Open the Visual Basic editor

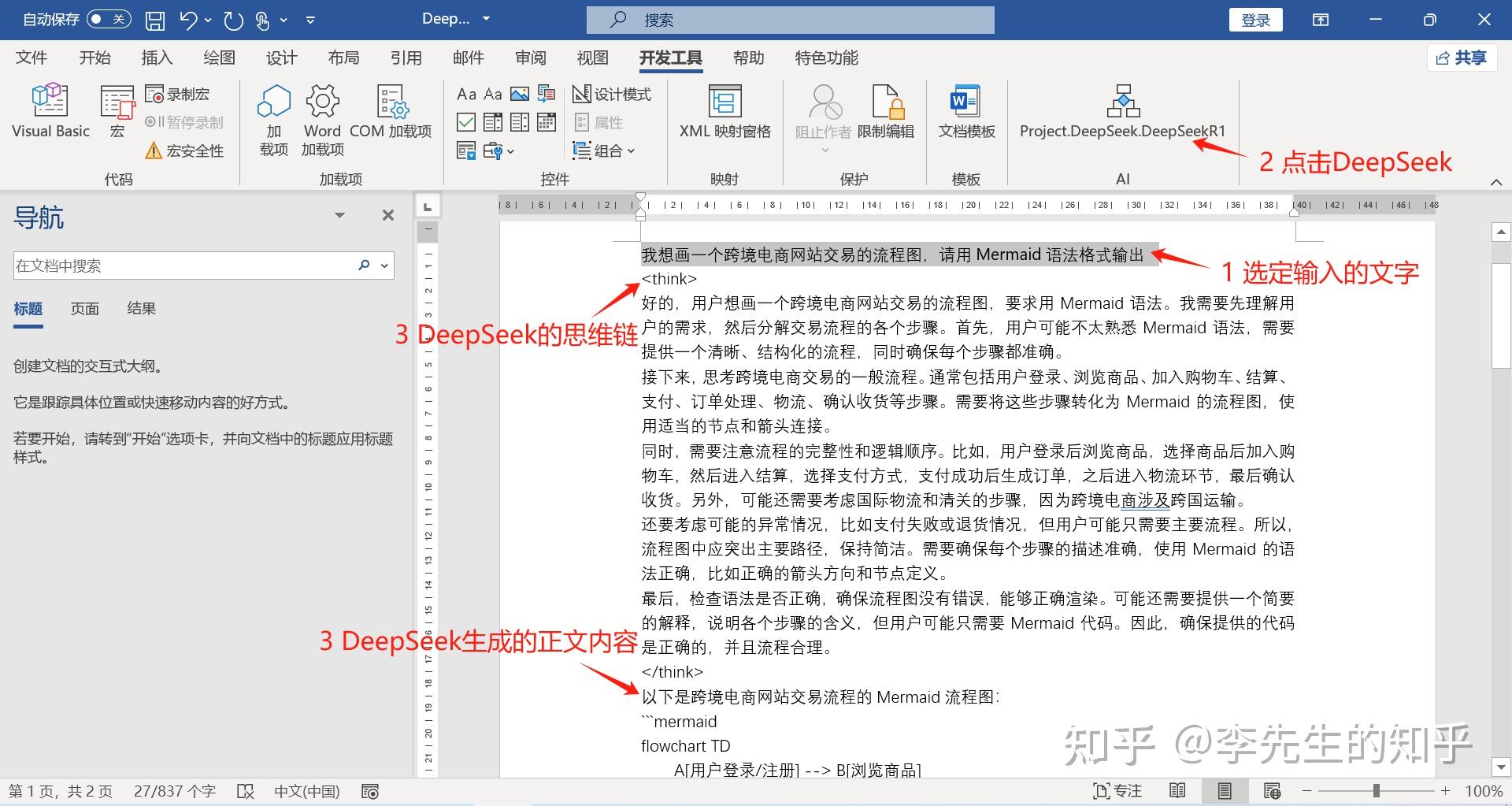50,110
